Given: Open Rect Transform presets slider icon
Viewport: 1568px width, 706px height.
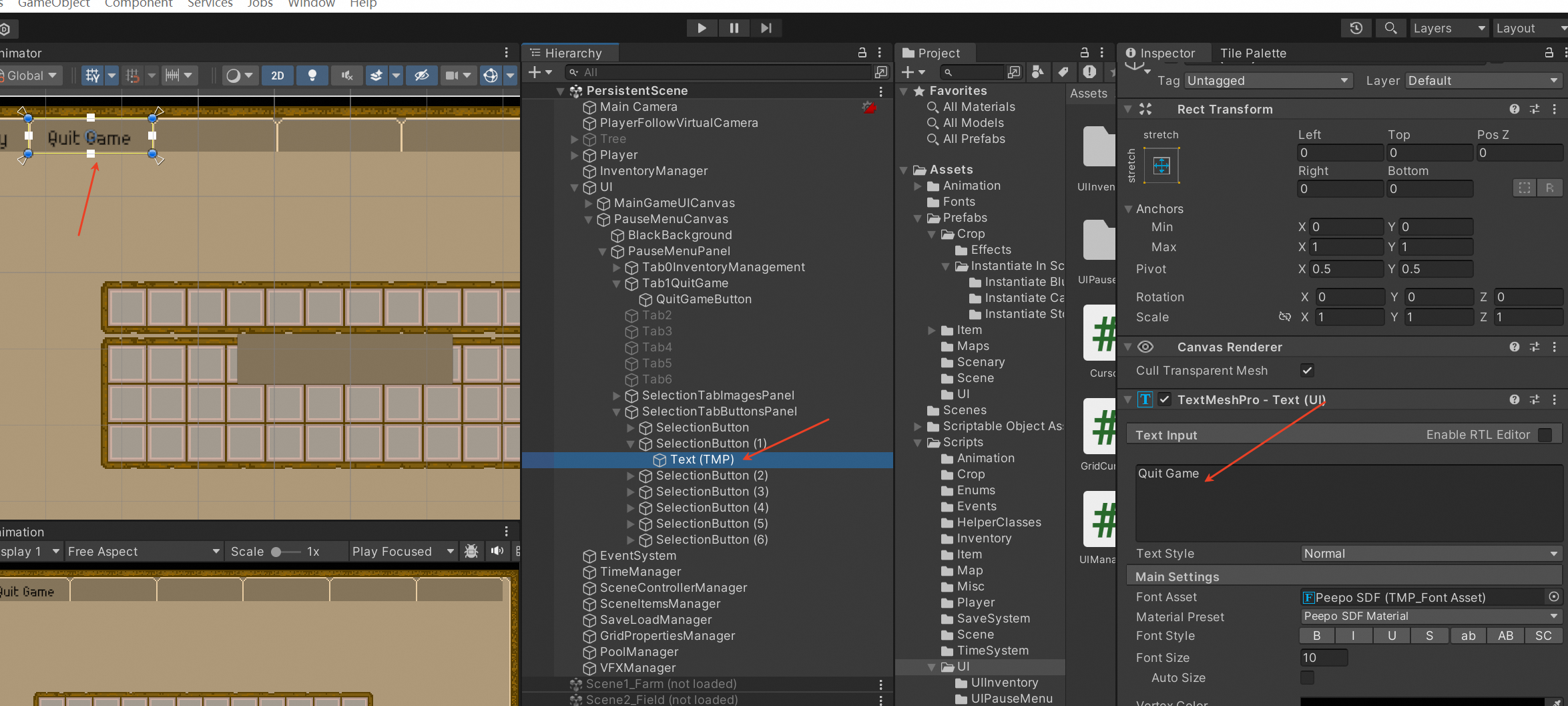Looking at the screenshot, I should tap(1535, 109).
